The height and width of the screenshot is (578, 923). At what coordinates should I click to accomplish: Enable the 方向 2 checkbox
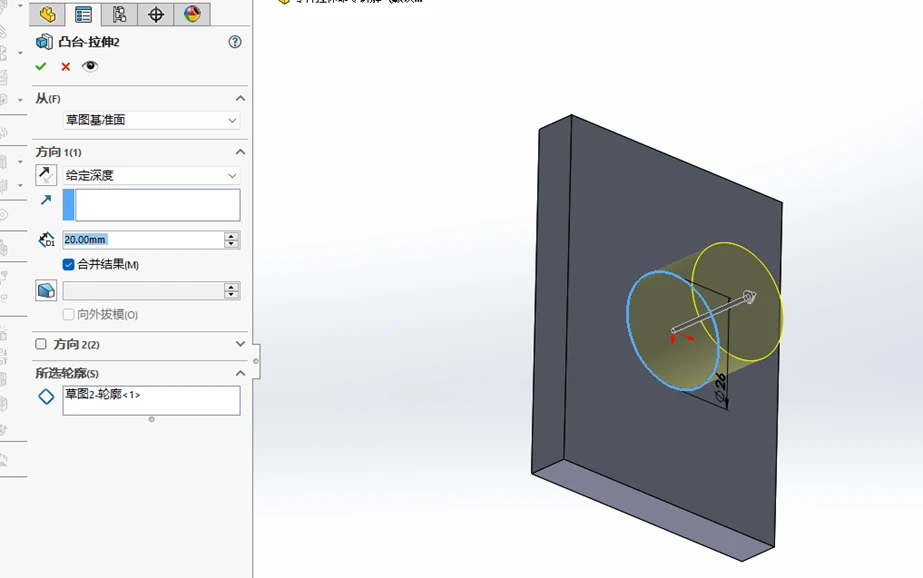pyautogui.click(x=41, y=344)
